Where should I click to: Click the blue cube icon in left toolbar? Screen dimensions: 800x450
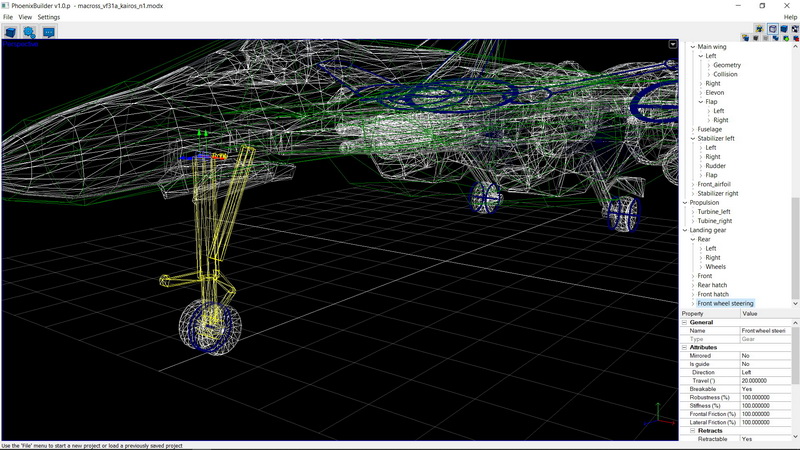[10, 32]
